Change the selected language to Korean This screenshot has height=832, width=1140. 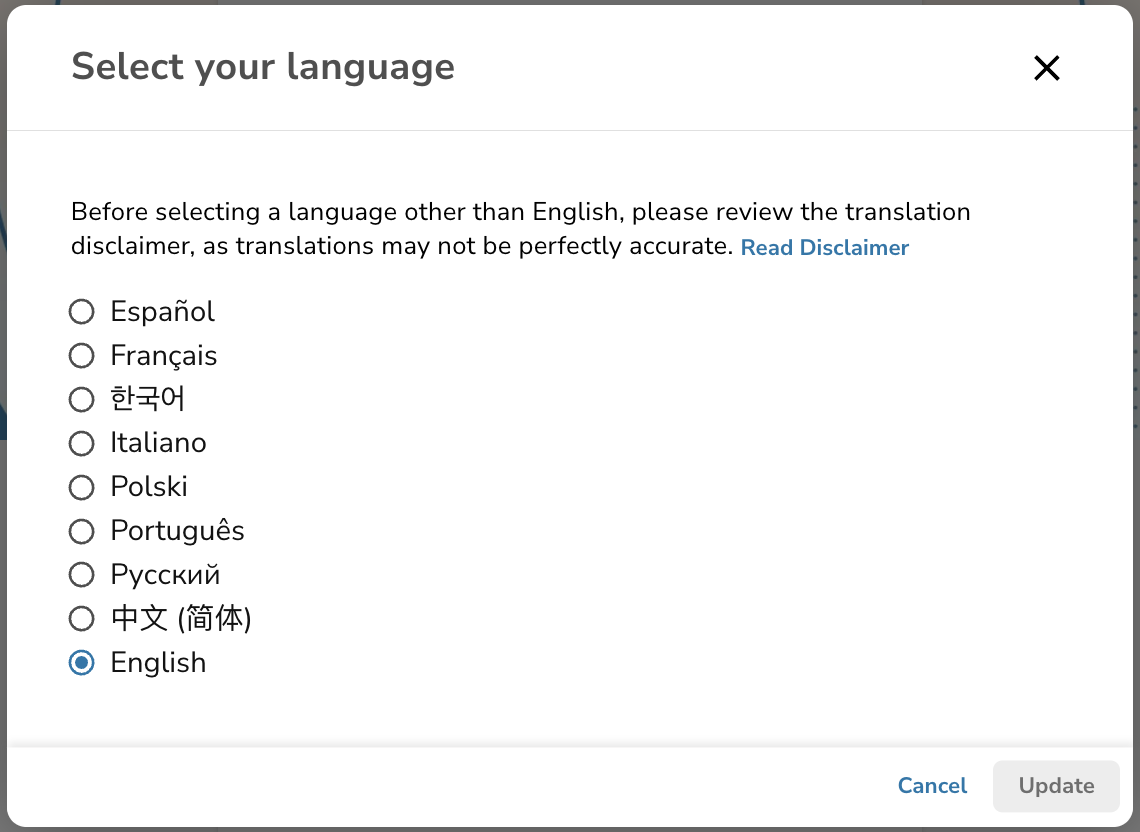[81, 399]
